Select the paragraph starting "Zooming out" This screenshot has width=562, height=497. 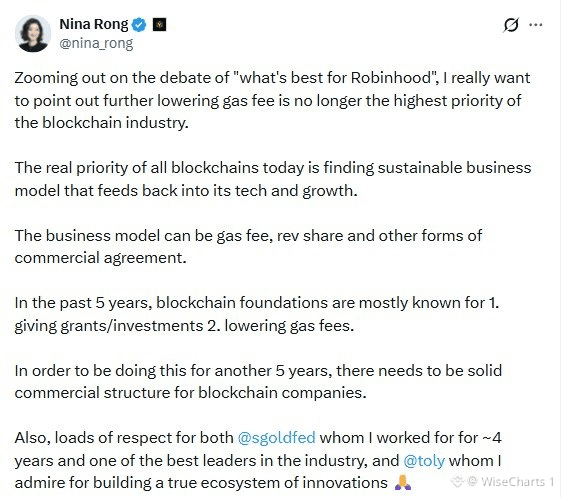[x=272, y=100]
